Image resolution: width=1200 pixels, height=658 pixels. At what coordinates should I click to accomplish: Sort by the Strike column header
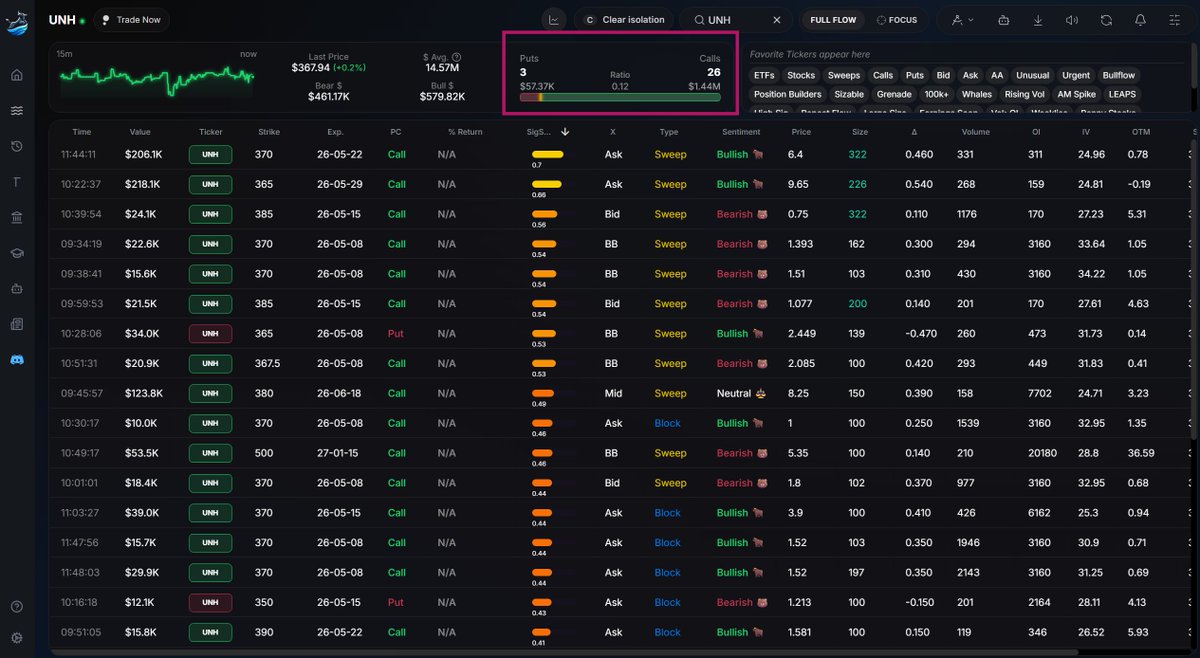pyautogui.click(x=269, y=132)
